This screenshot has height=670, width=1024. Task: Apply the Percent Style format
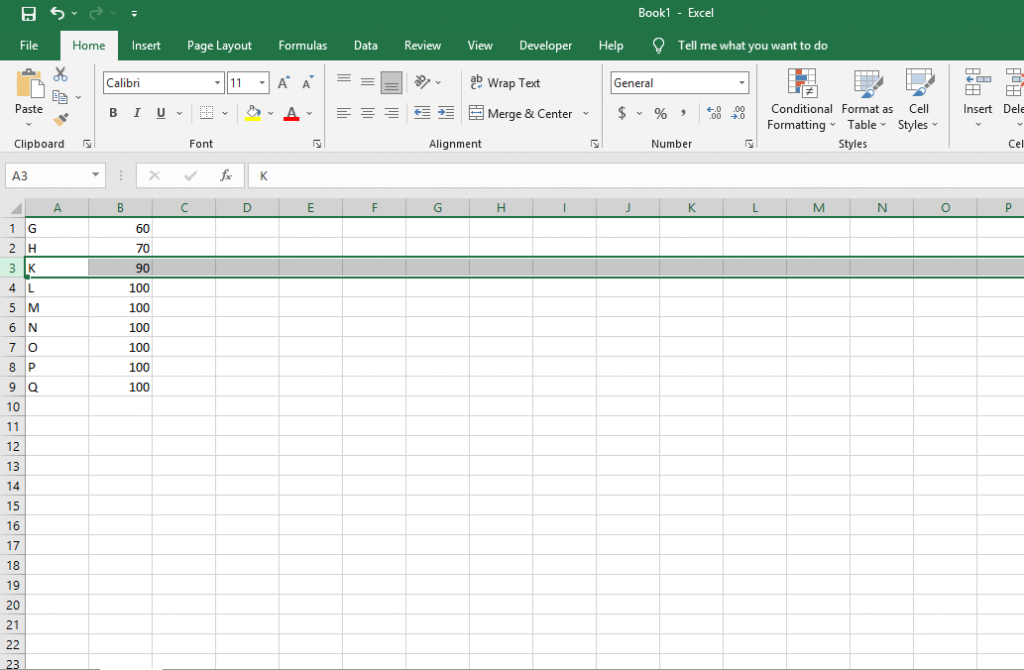659,113
